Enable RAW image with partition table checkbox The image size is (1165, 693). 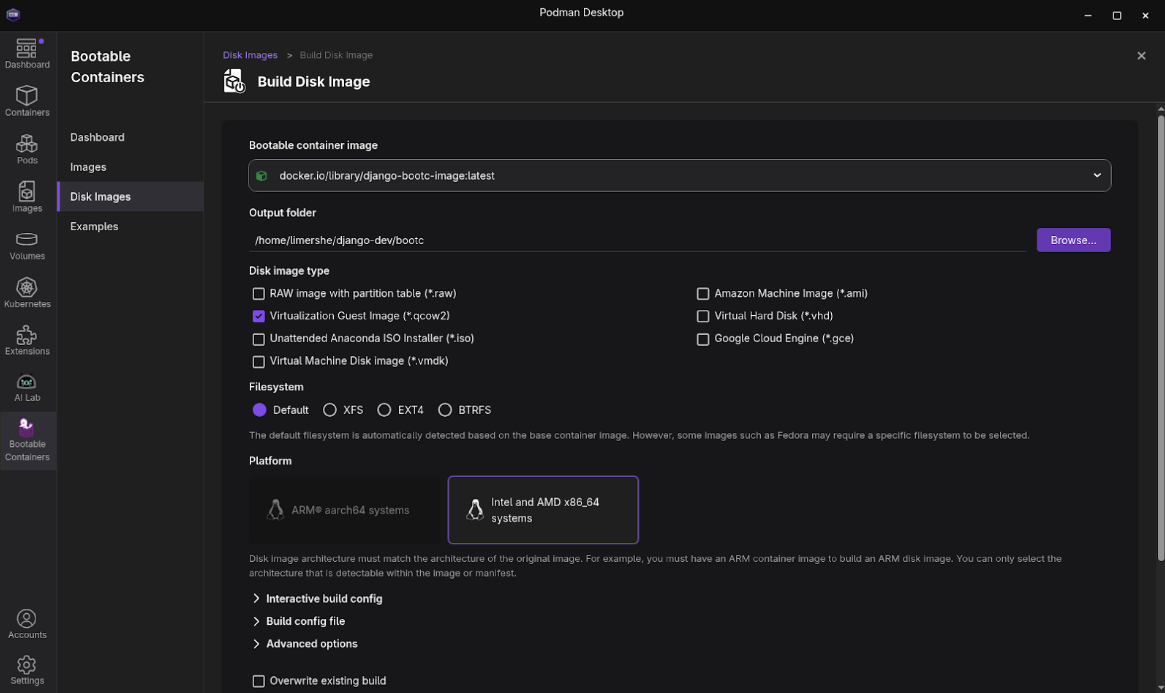click(x=259, y=294)
